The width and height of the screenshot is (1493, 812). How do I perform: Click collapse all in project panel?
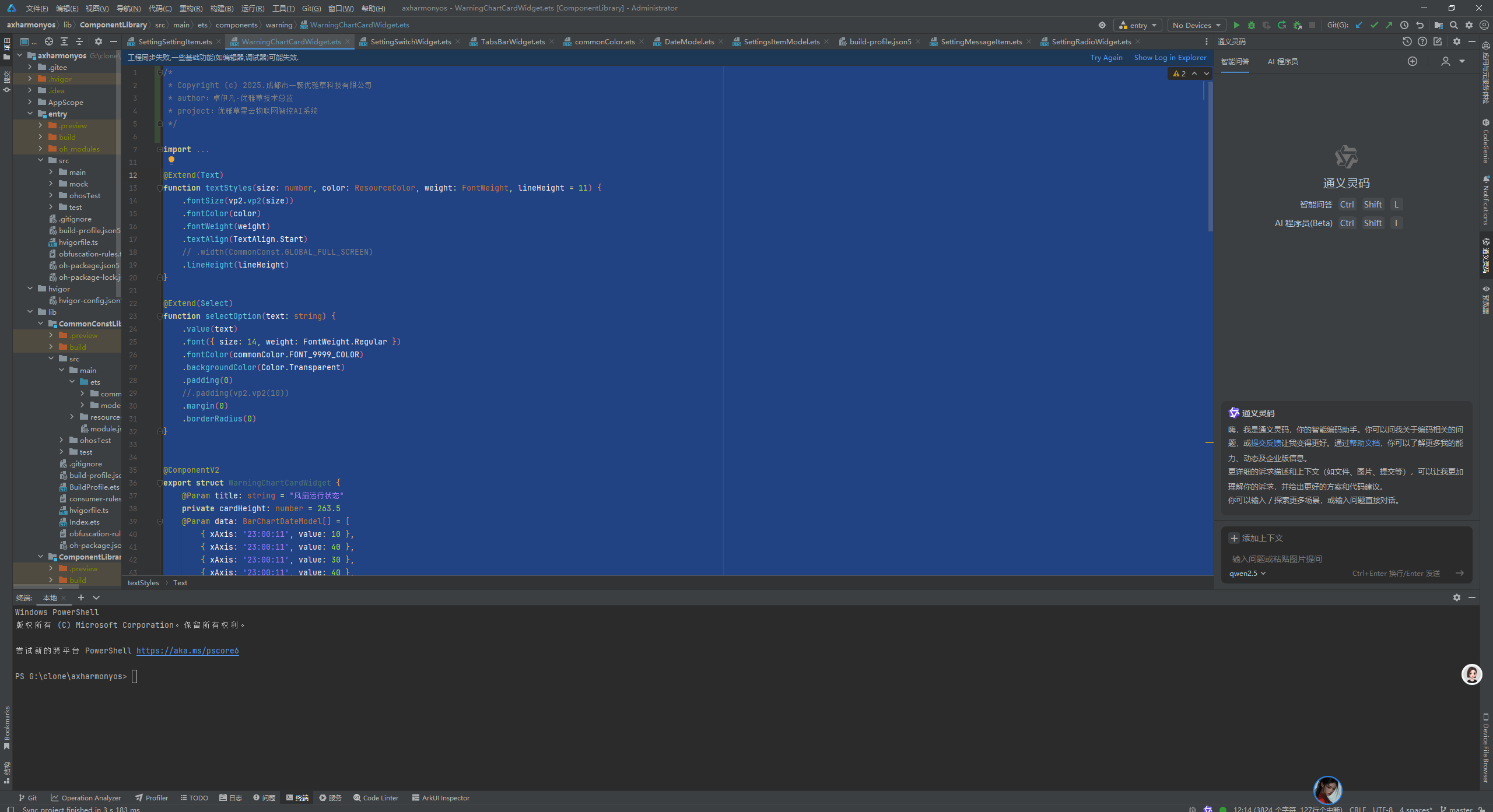click(79, 41)
